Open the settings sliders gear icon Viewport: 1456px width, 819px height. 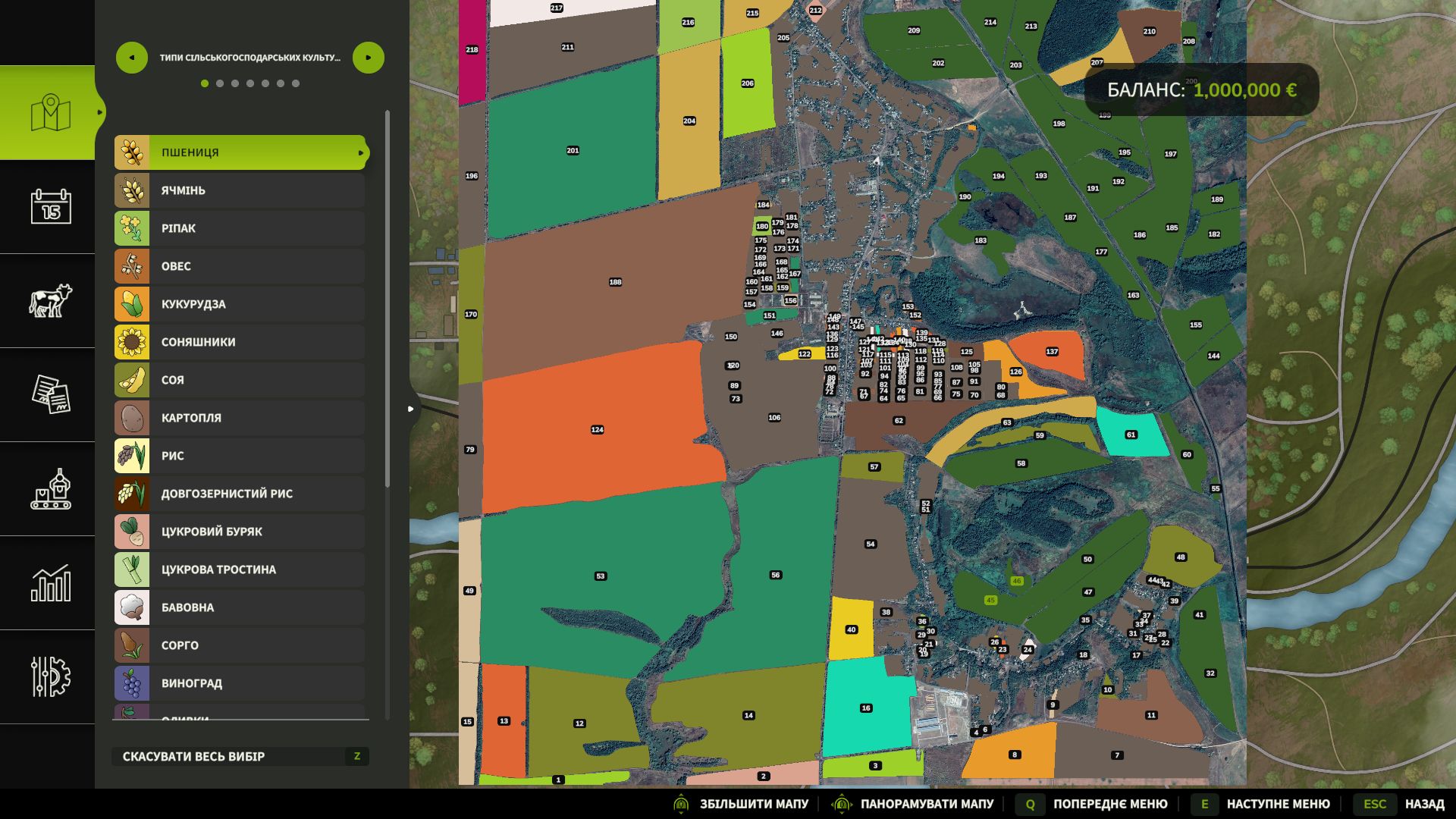point(50,676)
